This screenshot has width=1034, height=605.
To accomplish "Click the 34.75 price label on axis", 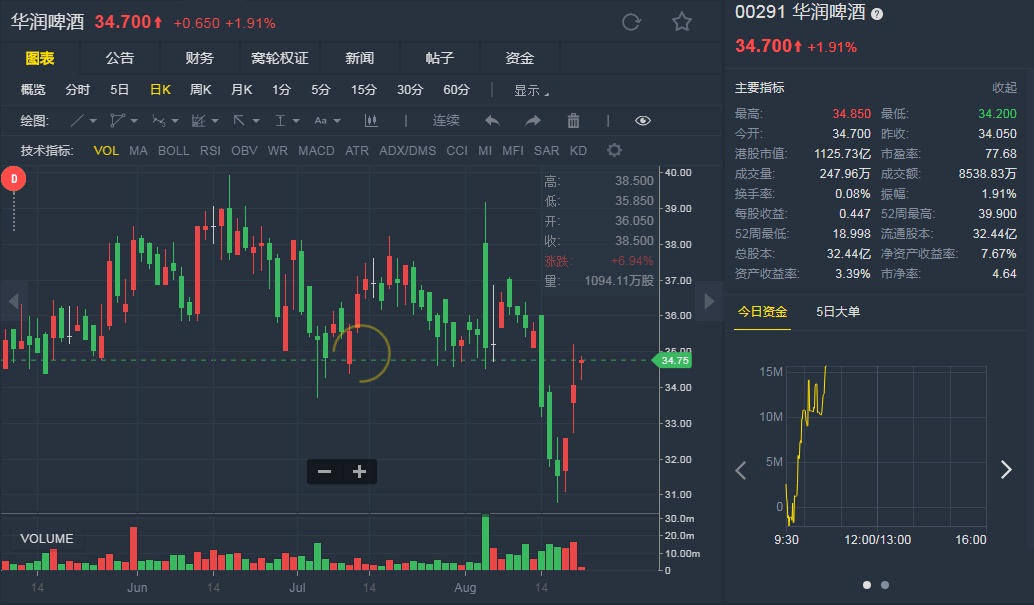I will [x=673, y=360].
